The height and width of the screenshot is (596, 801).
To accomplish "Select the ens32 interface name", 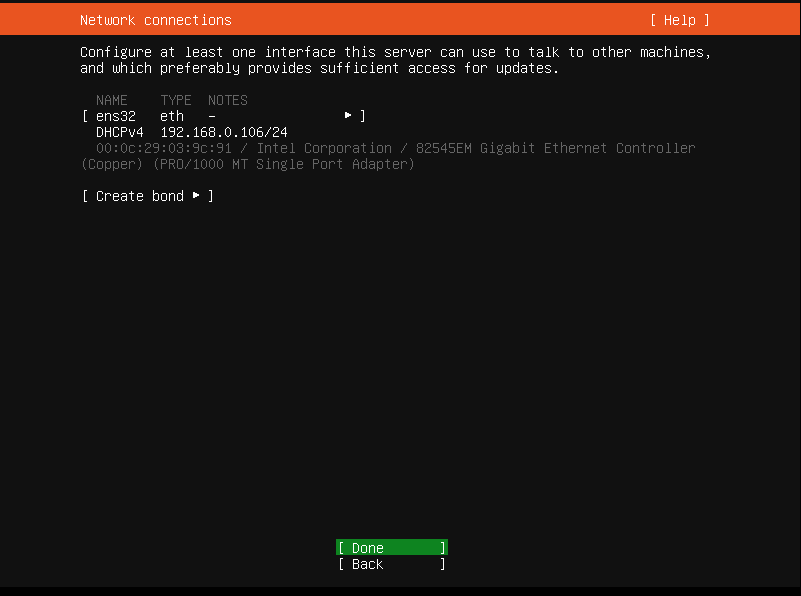I will click(x=115, y=116).
